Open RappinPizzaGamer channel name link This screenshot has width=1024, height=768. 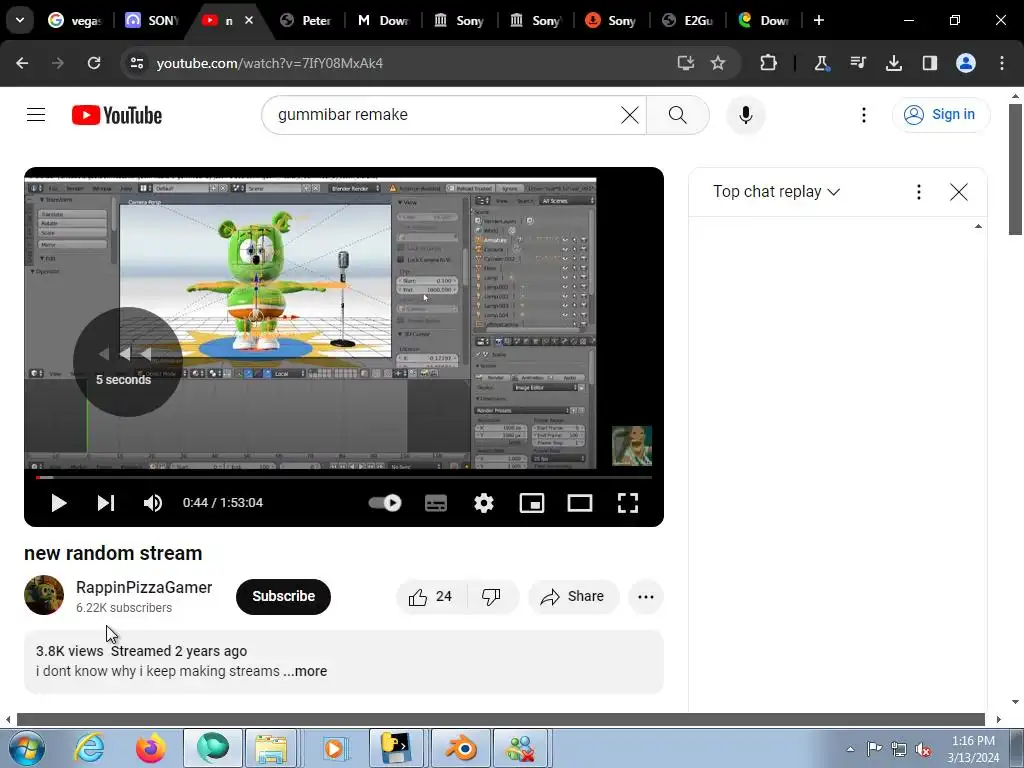tap(144, 587)
